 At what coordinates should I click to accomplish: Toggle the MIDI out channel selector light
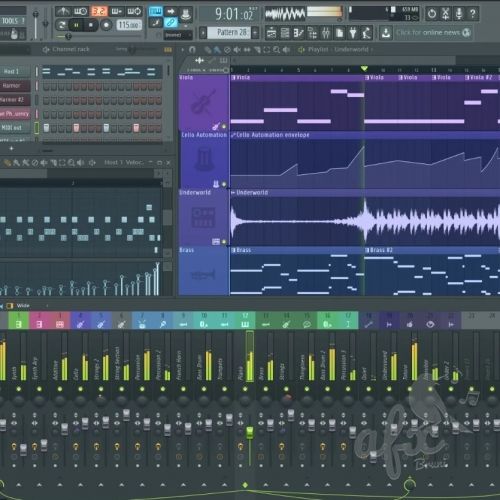click(x=36, y=128)
